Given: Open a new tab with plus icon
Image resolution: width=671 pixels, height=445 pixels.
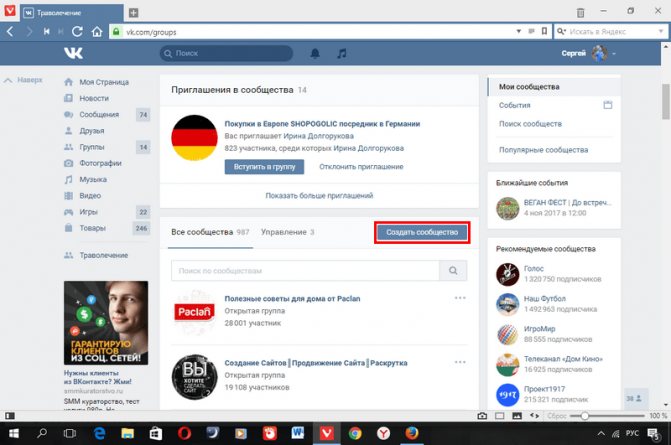Looking at the screenshot, I should point(134,13).
